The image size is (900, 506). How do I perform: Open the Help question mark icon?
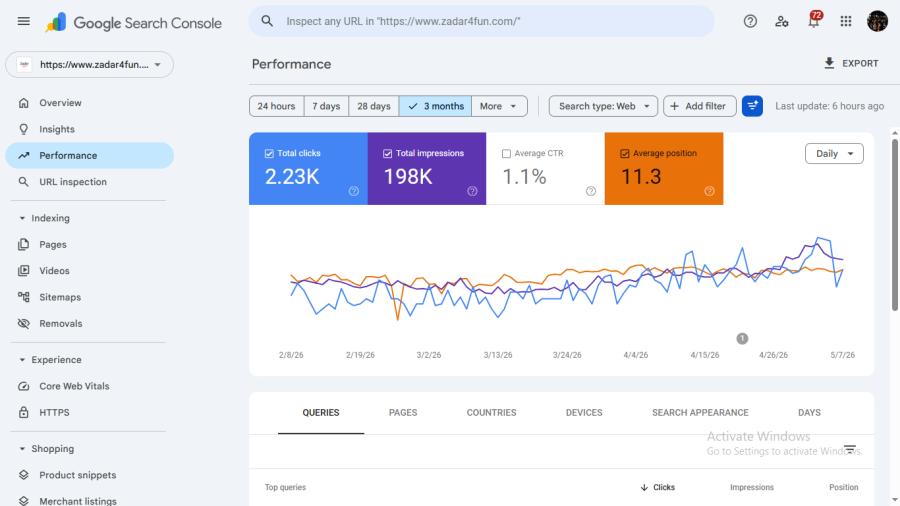[750, 21]
